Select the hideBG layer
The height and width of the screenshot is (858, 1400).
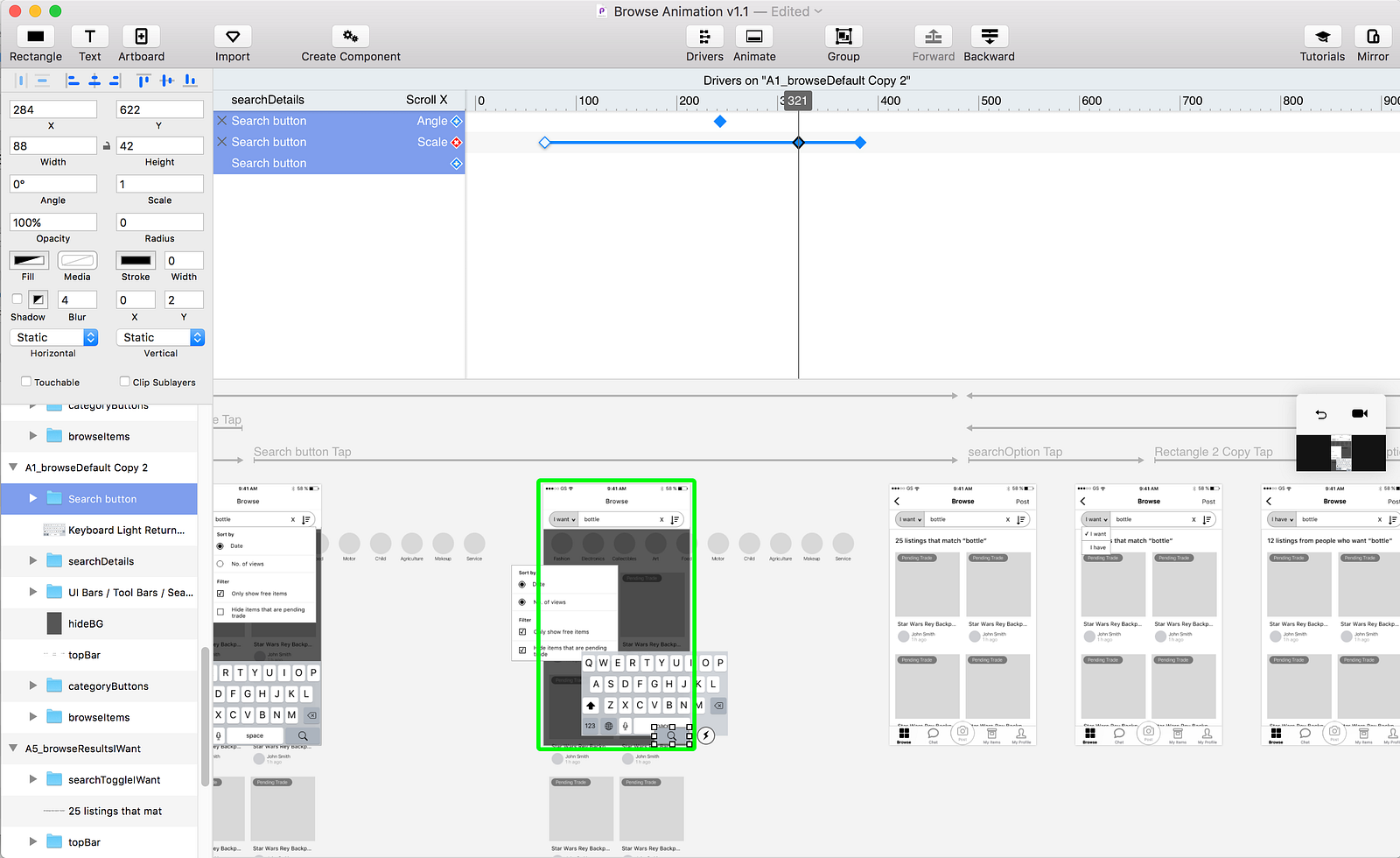(99, 623)
